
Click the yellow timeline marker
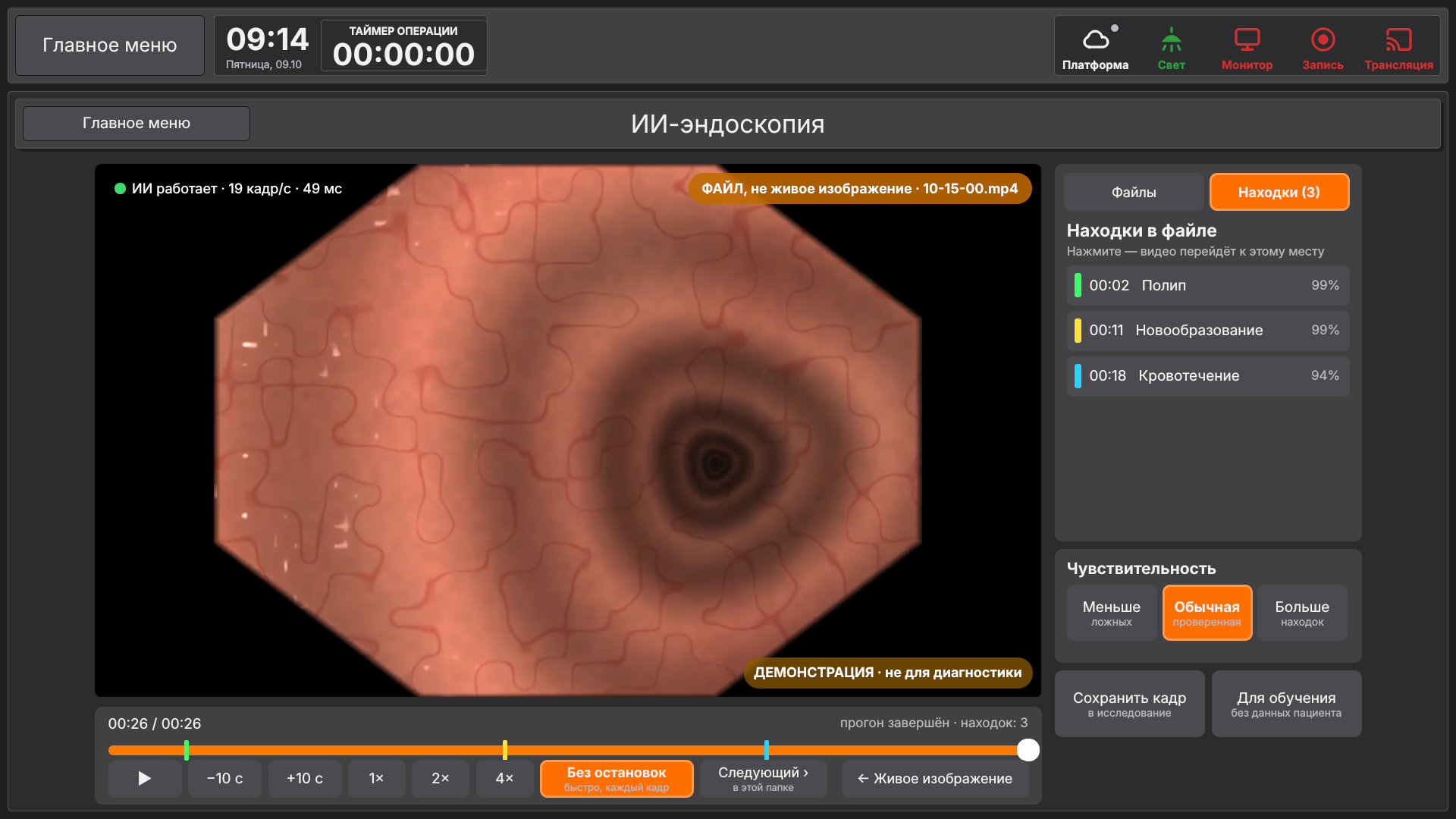[x=505, y=750]
